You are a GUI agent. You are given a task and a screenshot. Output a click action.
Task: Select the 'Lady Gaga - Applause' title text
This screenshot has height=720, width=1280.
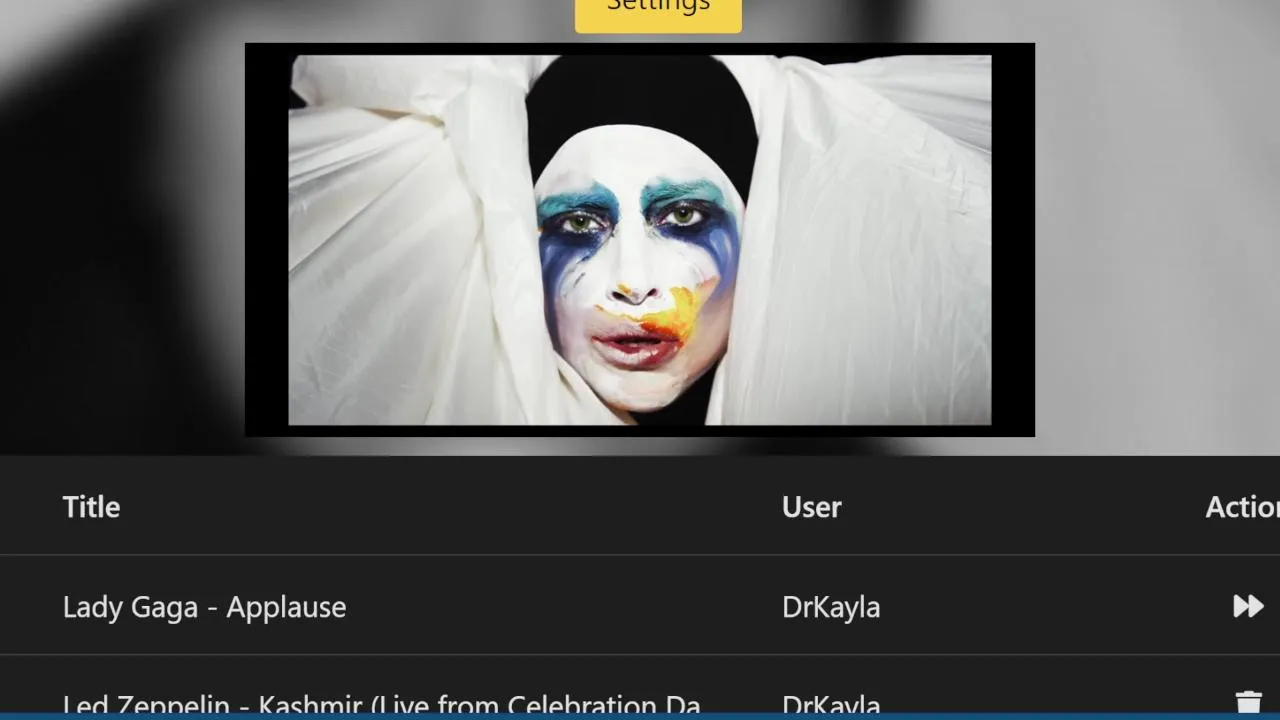(204, 607)
